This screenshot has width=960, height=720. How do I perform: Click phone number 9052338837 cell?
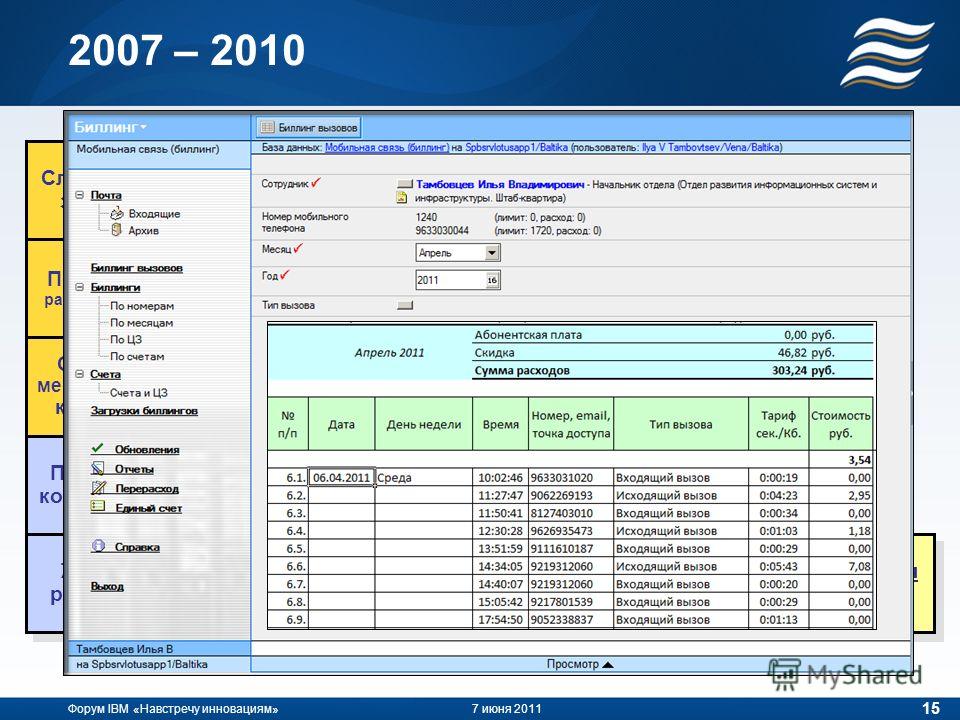click(571, 619)
